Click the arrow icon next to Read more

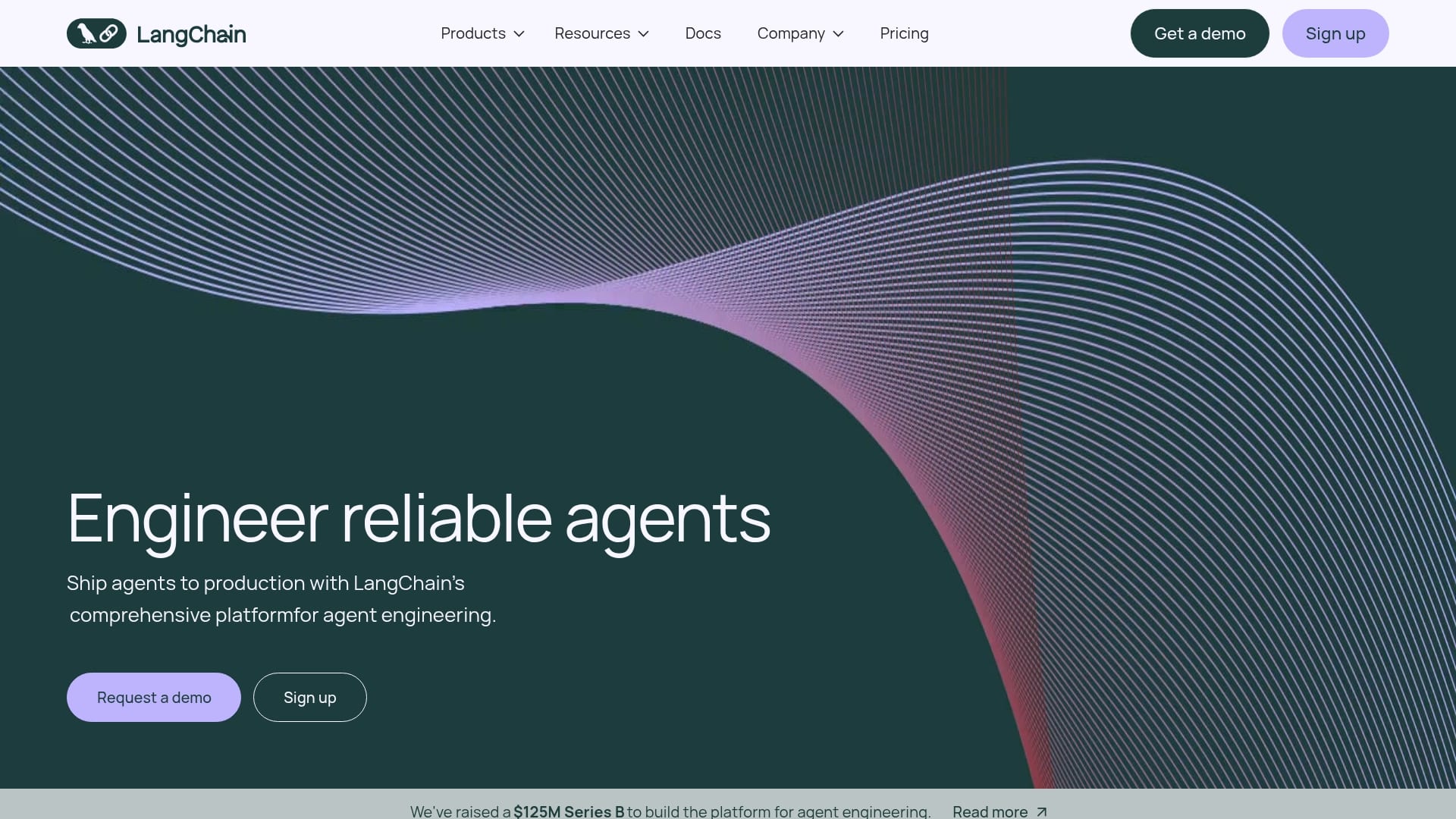(1041, 811)
